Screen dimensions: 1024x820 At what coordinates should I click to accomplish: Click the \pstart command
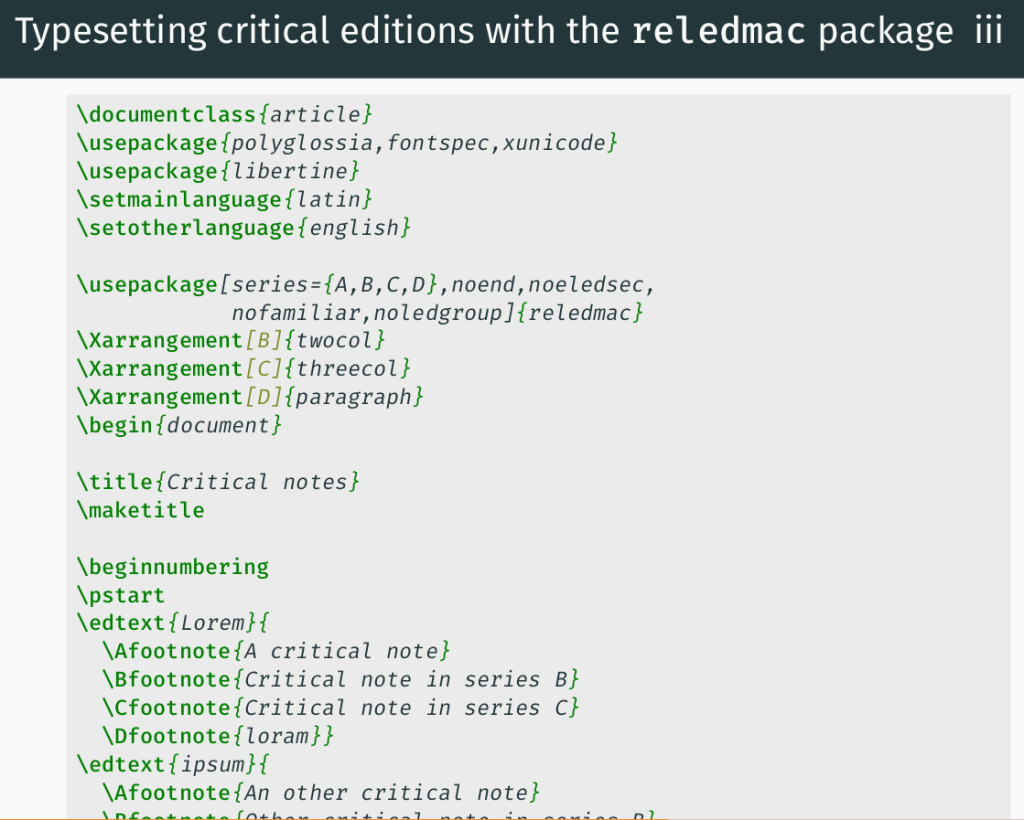pos(120,595)
